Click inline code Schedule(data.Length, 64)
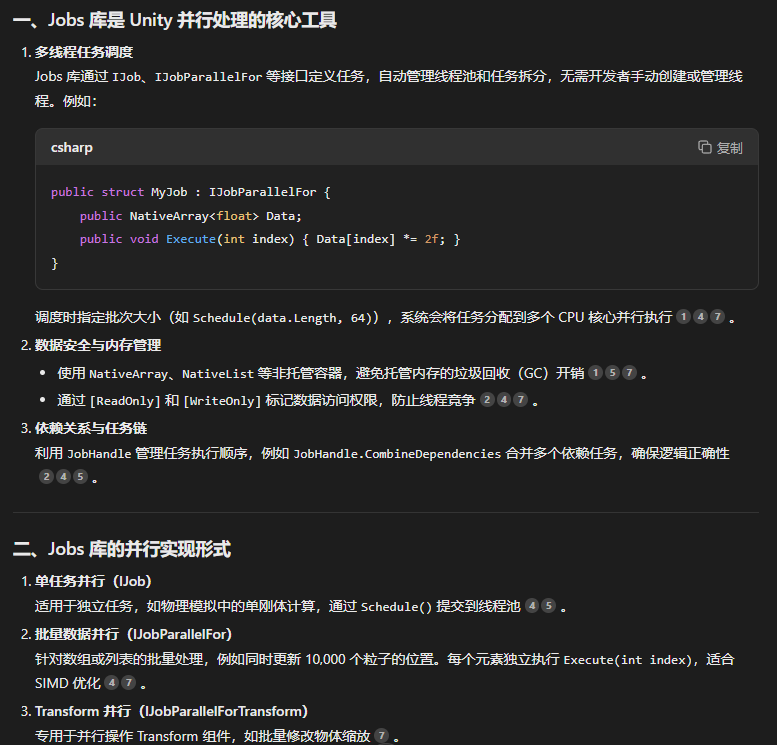Viewport: 777px width, 745px height. pyautogui.click(x=282, y=318)
